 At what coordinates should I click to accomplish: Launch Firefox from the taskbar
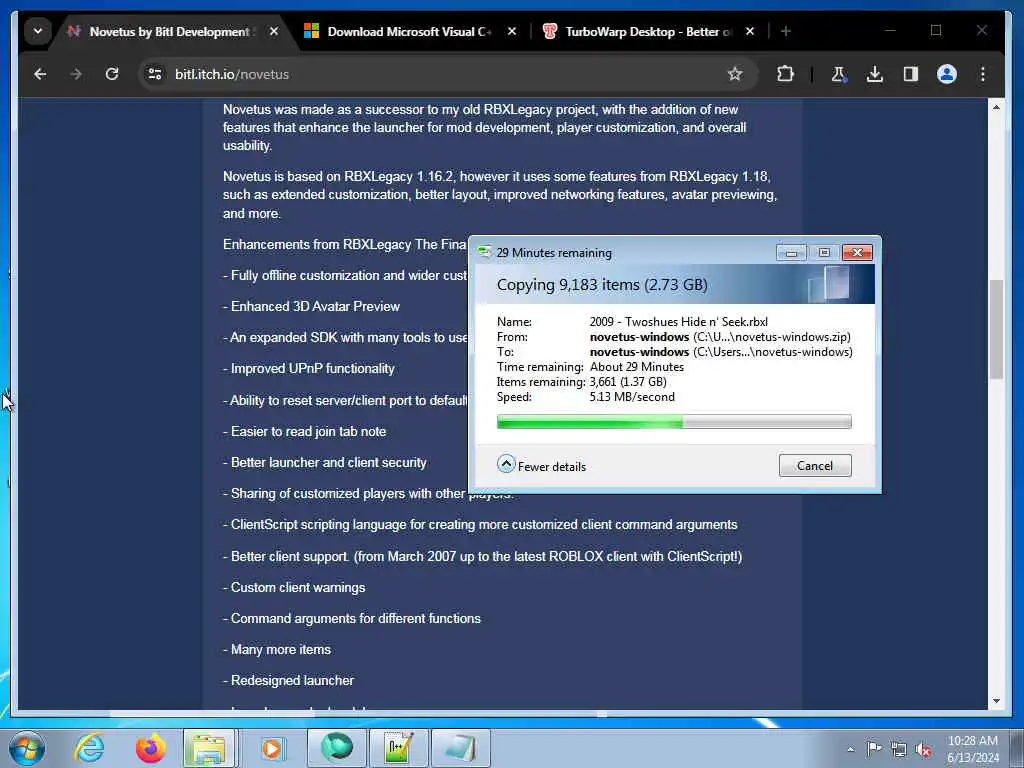pyautogui.click(x=150, y=748)
